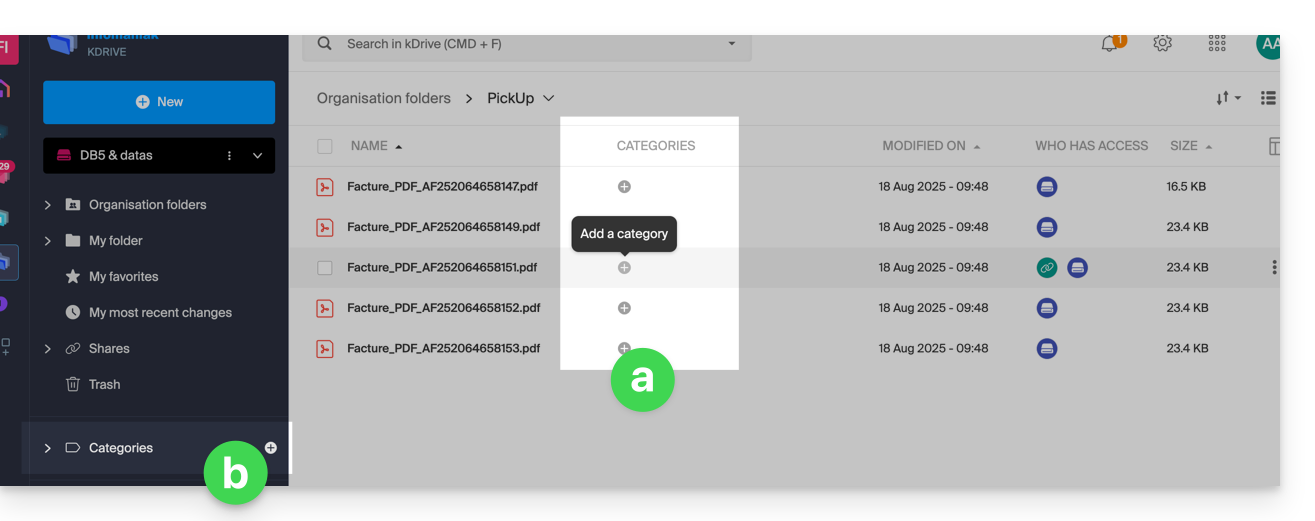Screen dimensions: 1315x521
Task: Click the Categories column header
Action: tap(656, 146)
